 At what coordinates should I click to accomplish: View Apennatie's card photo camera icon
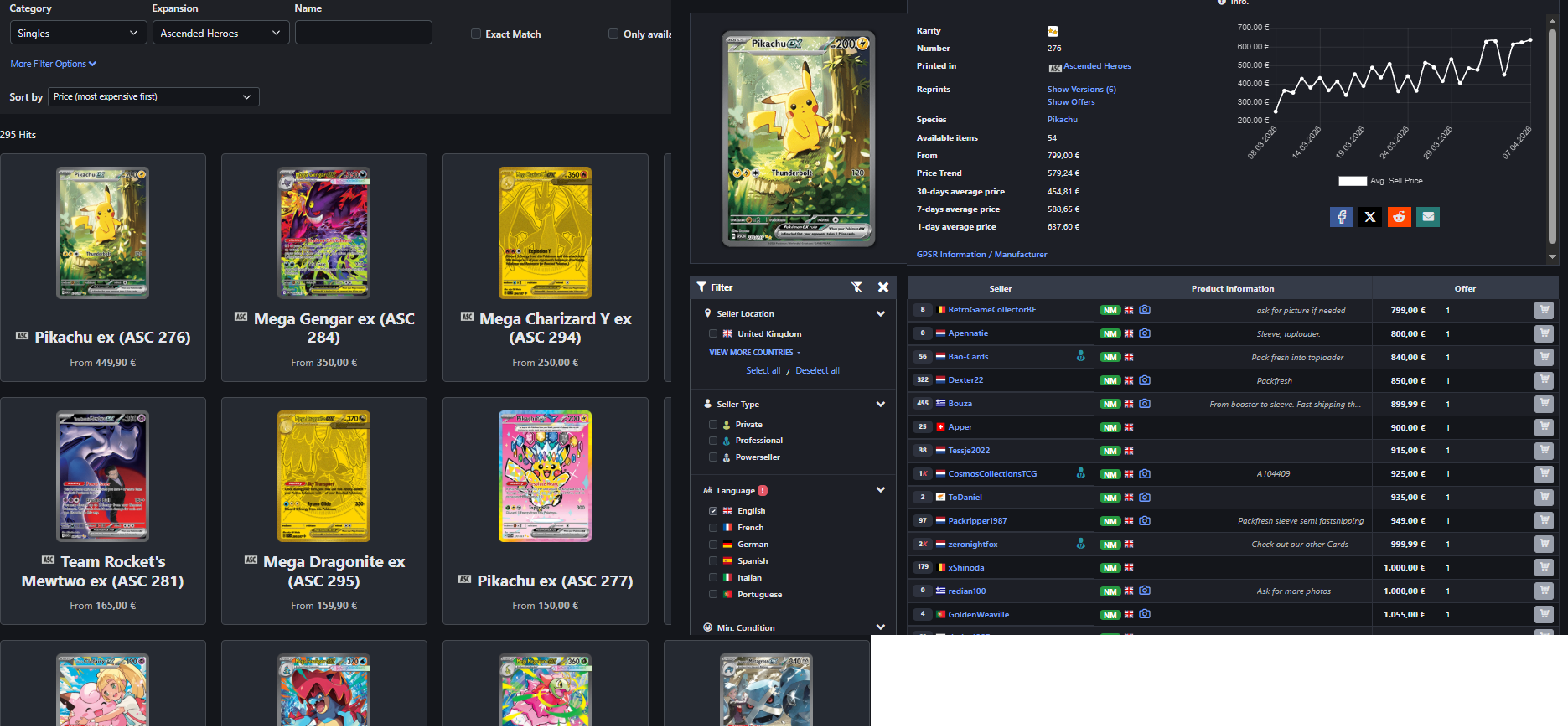[x=1145, y=333]
